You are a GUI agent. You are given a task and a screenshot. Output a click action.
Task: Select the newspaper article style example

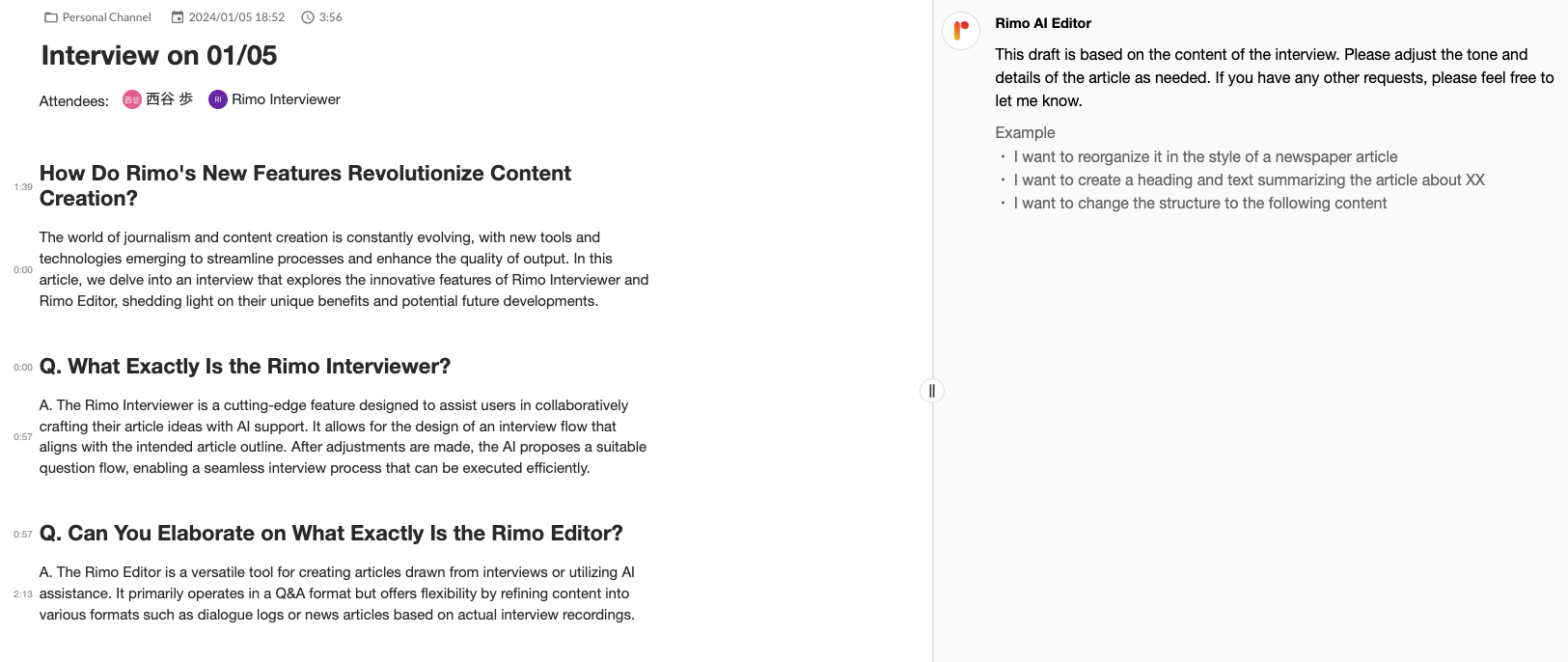pos(1205,156)
